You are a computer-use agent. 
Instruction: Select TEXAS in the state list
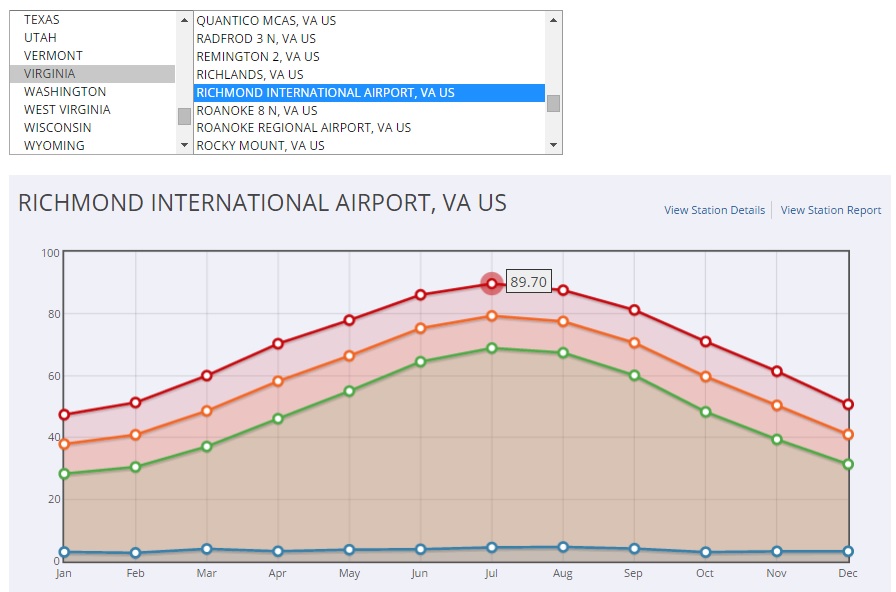pyautogui.click(x=42, y=20)
